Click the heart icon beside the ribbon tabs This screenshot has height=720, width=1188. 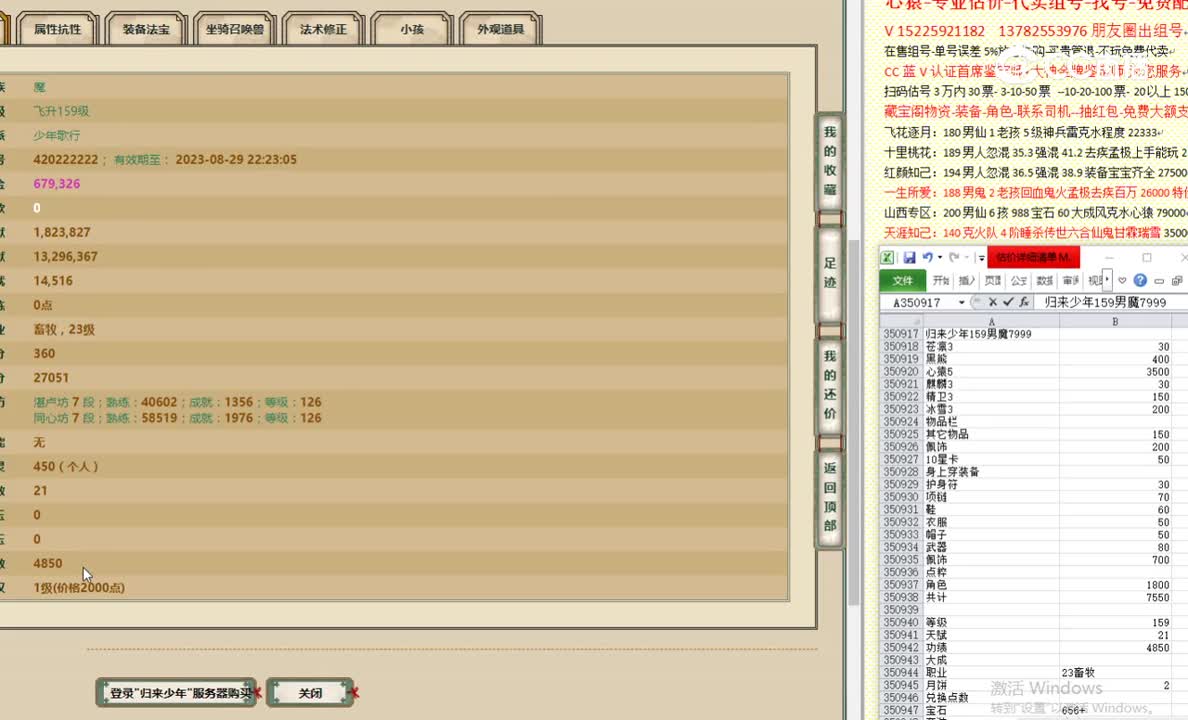tap(1123, 281)
